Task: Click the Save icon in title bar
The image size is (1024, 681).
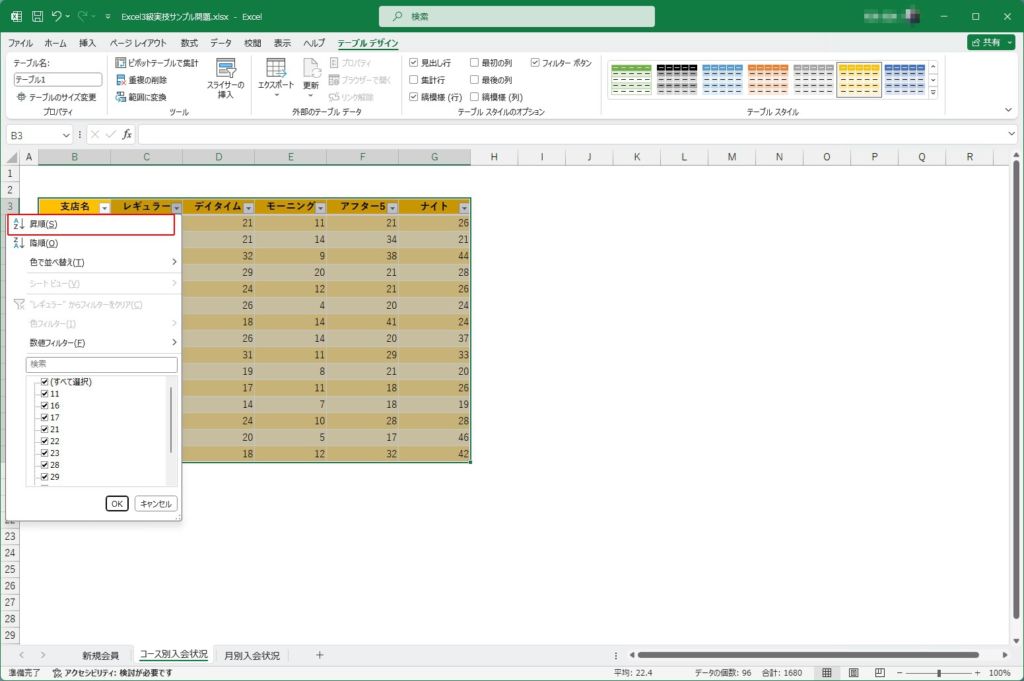Action: click(37, 16)
